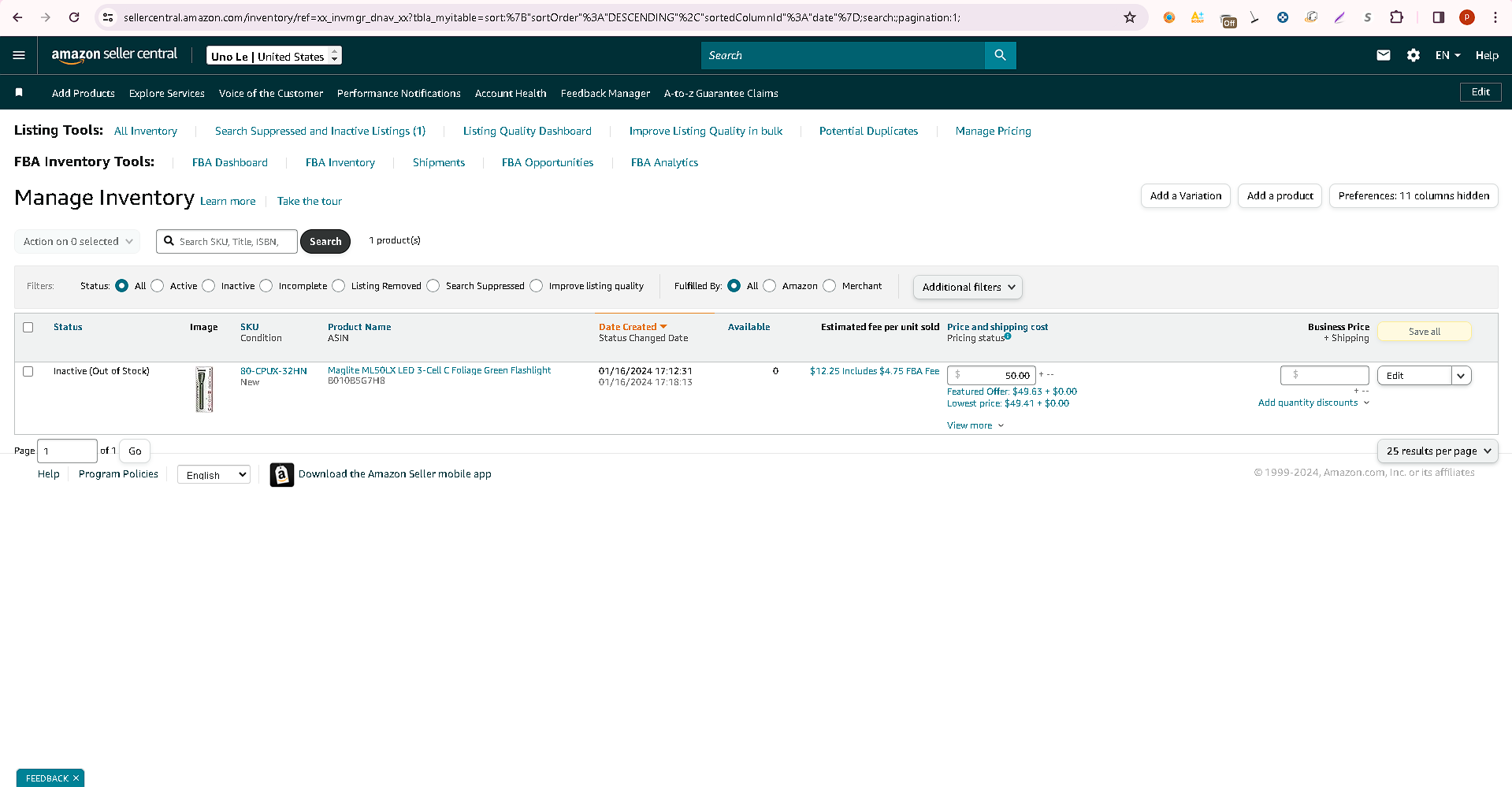The image size is (1512, 787).
Task: Click the bookmark flag icon in nav bar
Action: (x=19, y=93)
